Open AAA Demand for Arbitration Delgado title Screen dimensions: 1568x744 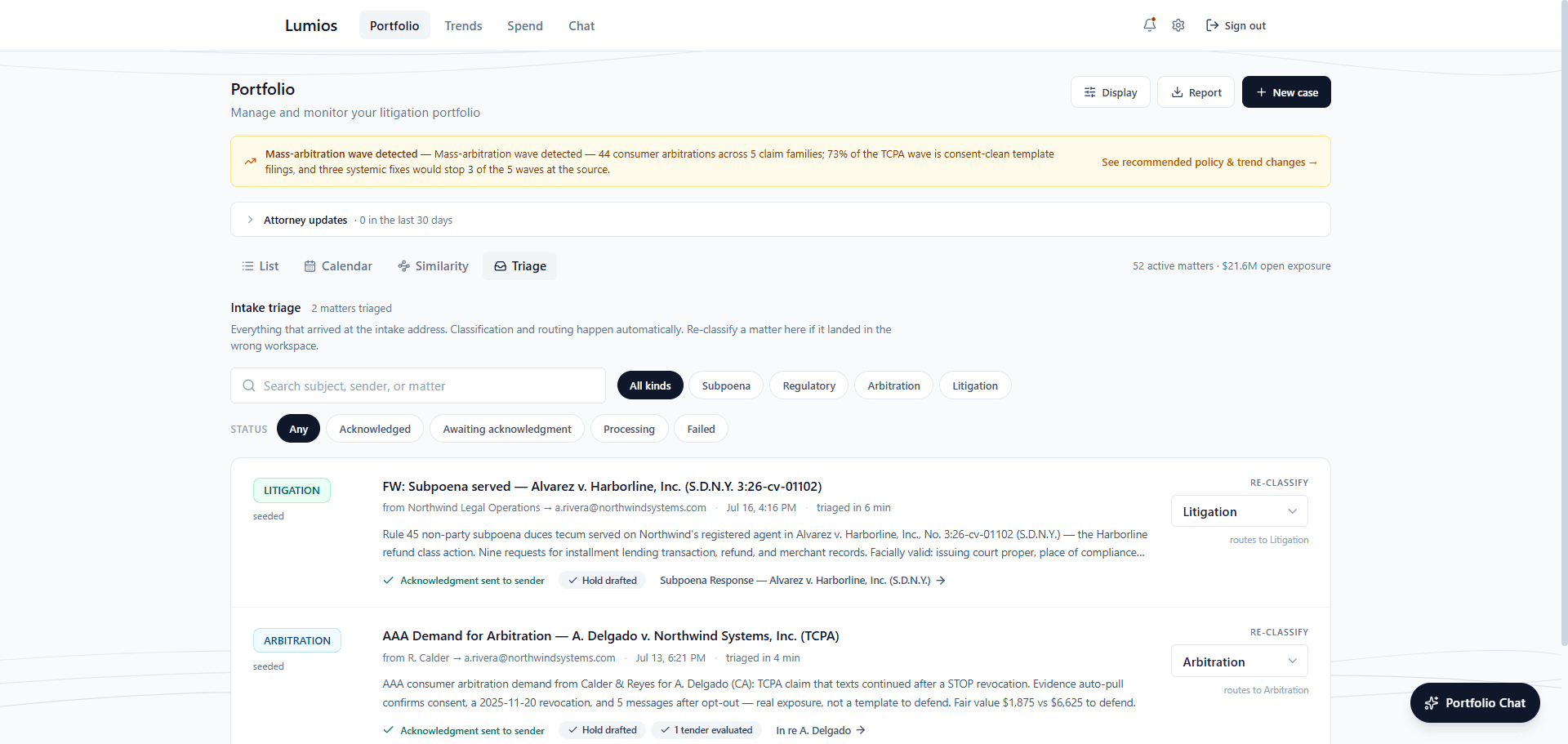pyautogui.click(x=611, y=635)
